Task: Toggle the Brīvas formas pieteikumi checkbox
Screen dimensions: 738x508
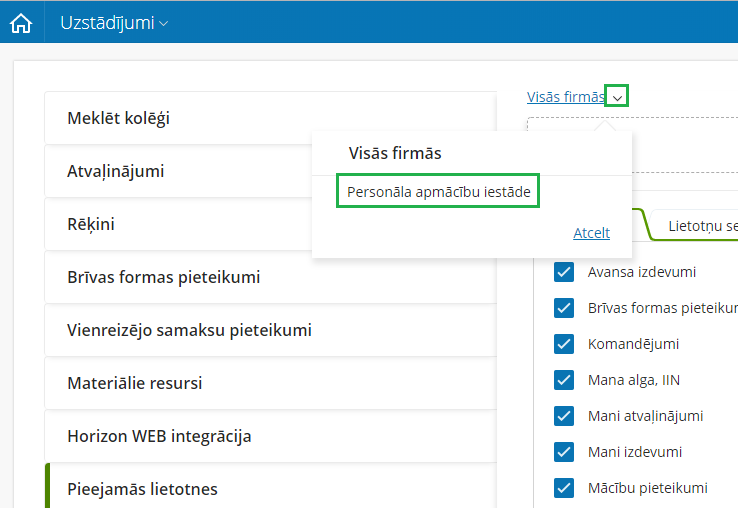Action: click(x=564, y=308)
